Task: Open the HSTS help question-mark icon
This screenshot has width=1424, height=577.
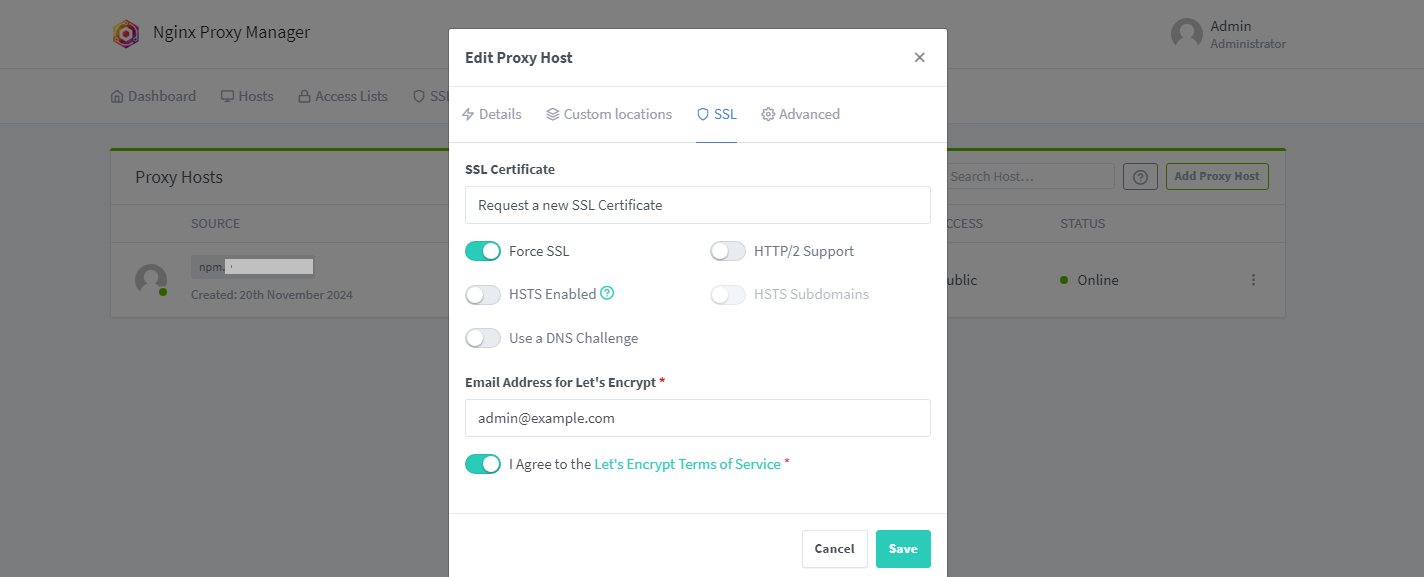Action: pos(607,294)
